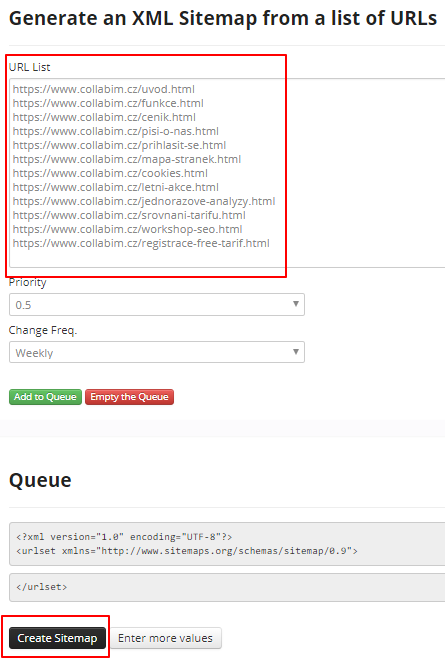
Task: Click the workshop-seo.html URL line
Action: [128, 229]
